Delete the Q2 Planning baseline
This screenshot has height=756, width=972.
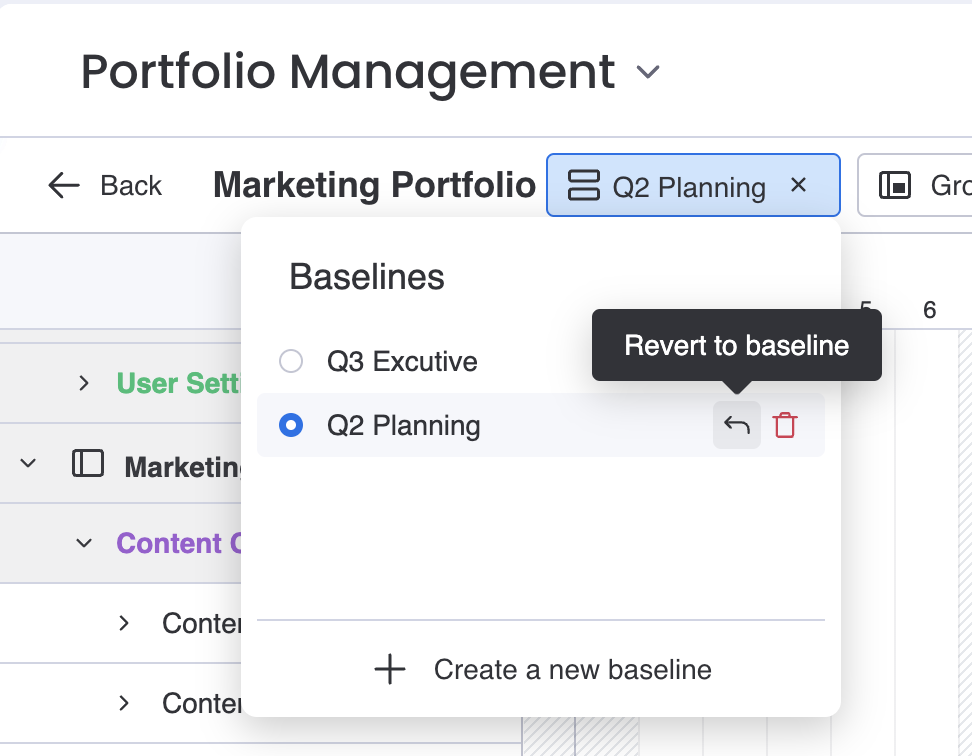tap(786, 426)
